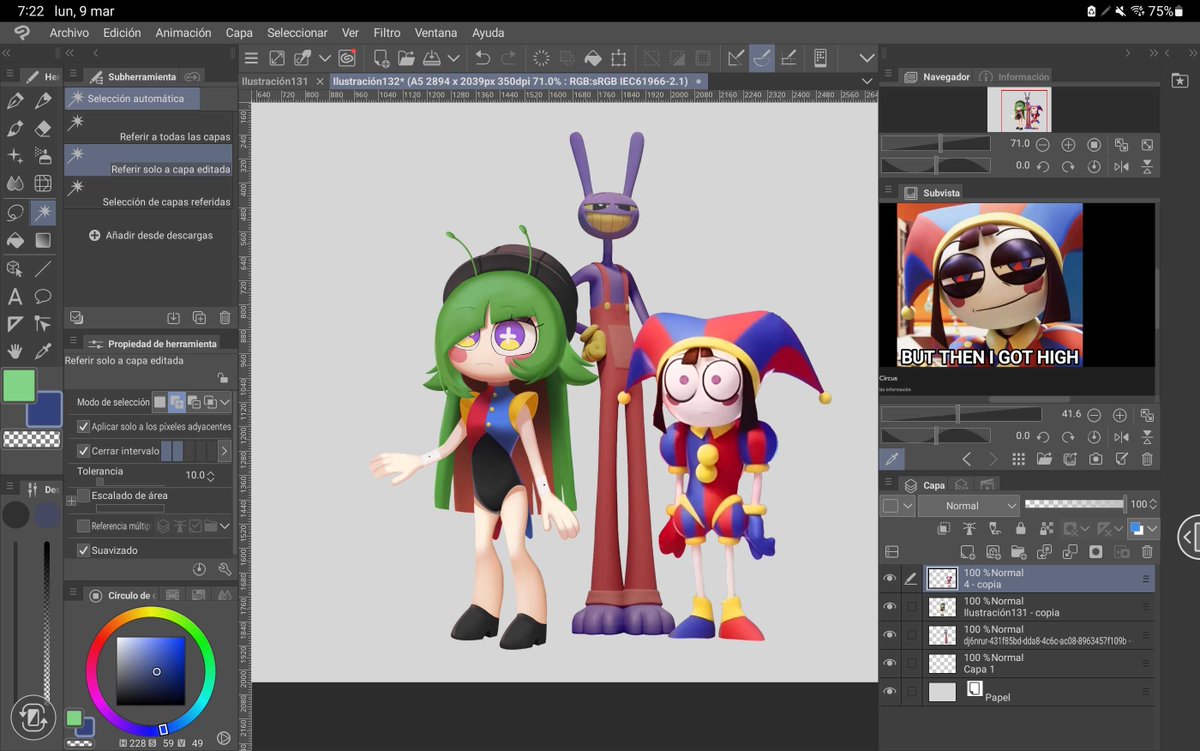Select the Eyedropper tool in toolbox
The image size is (1200, 751).
tap(43, 351)
